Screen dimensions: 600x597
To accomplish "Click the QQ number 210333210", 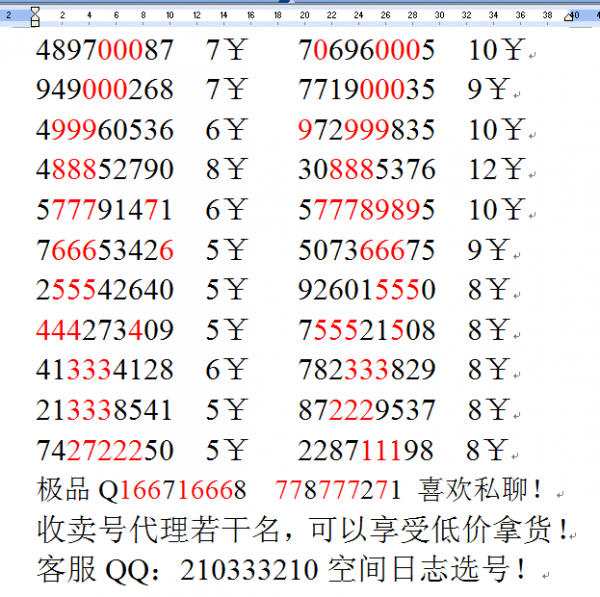I will pyautogui.click(x=249, y=570).
